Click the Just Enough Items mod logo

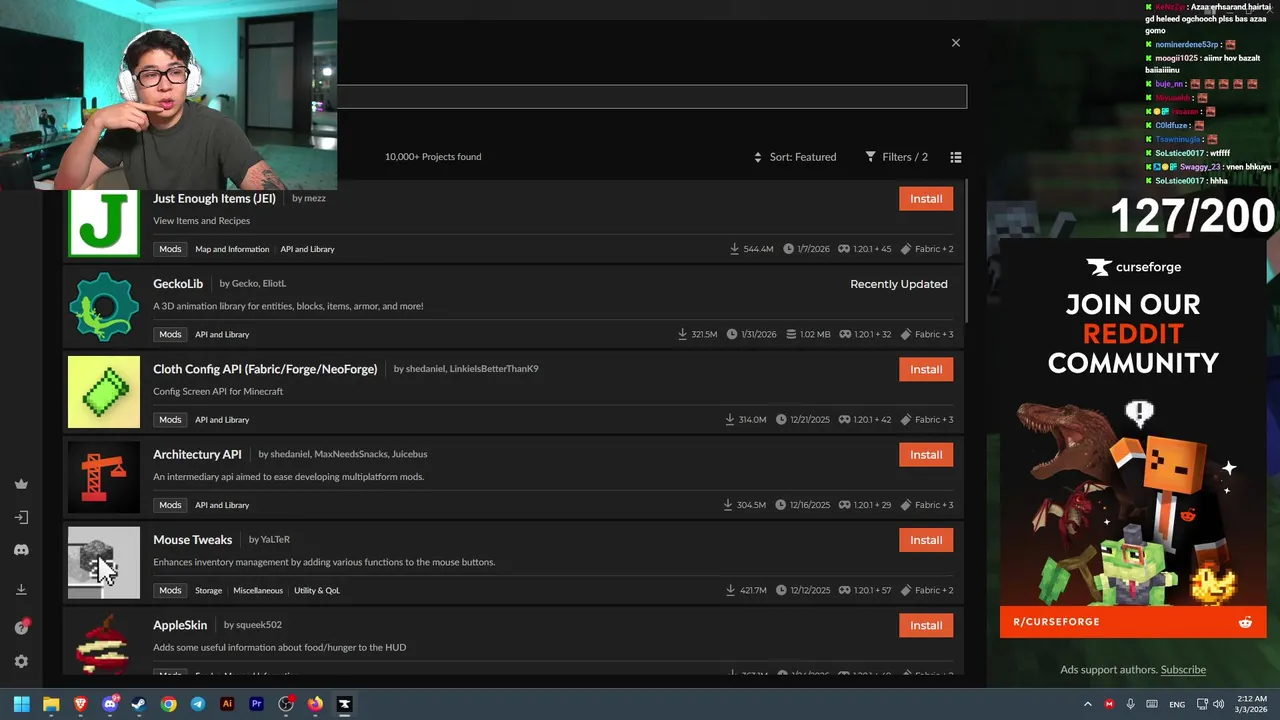coord(104,222)
